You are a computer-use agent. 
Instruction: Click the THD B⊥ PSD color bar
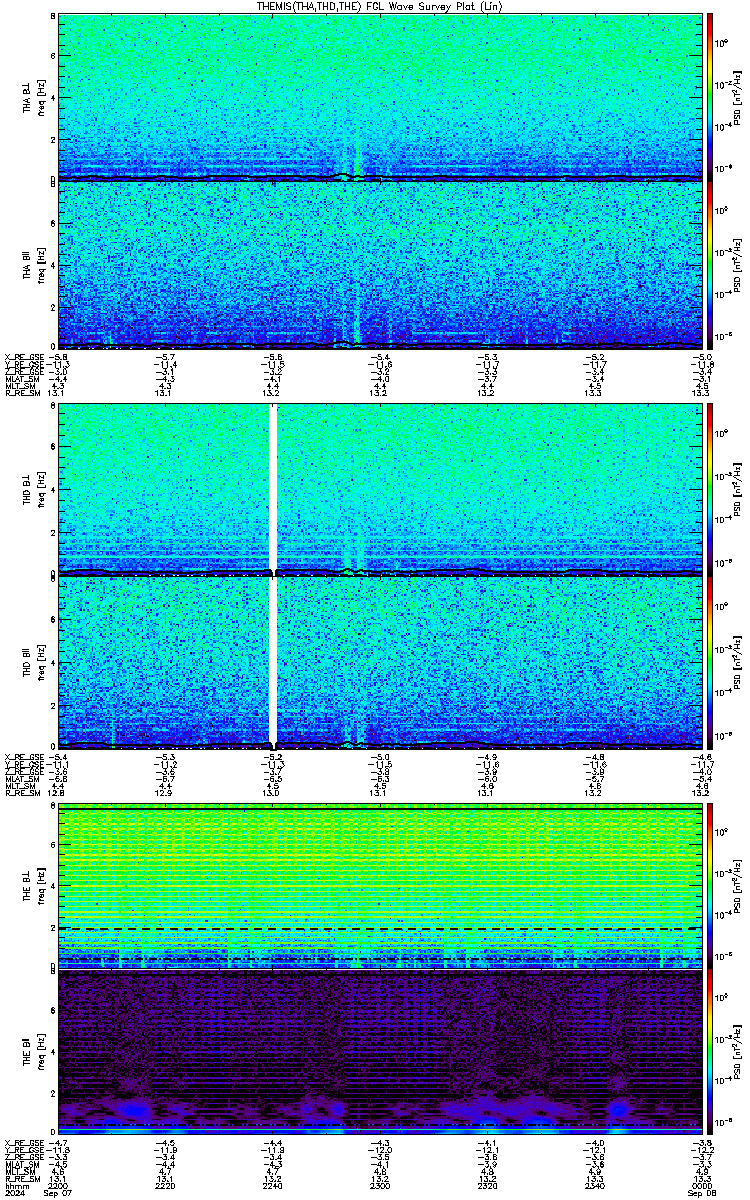pos(710,490)
